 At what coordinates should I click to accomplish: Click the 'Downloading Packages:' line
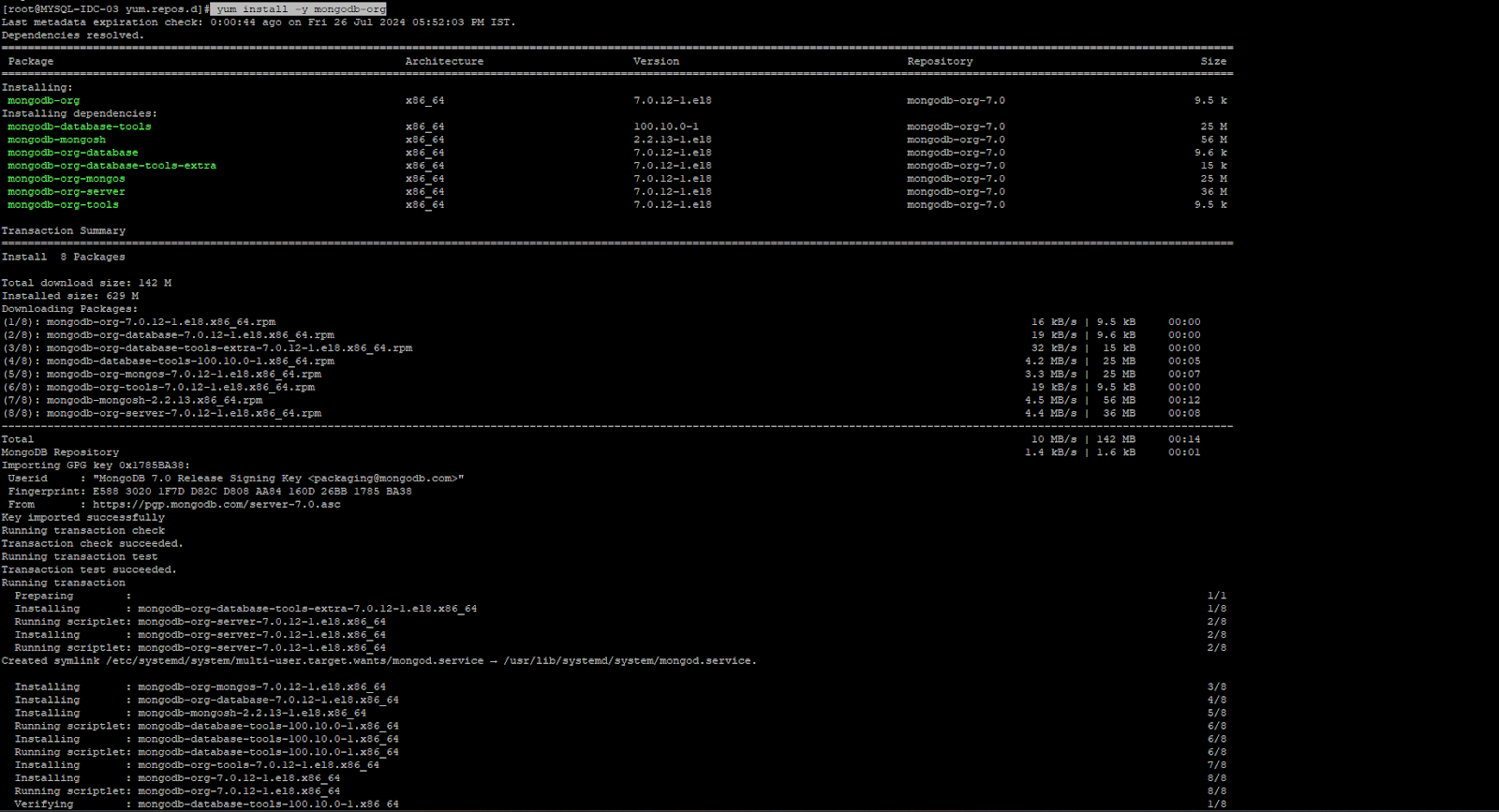point(70,309)
